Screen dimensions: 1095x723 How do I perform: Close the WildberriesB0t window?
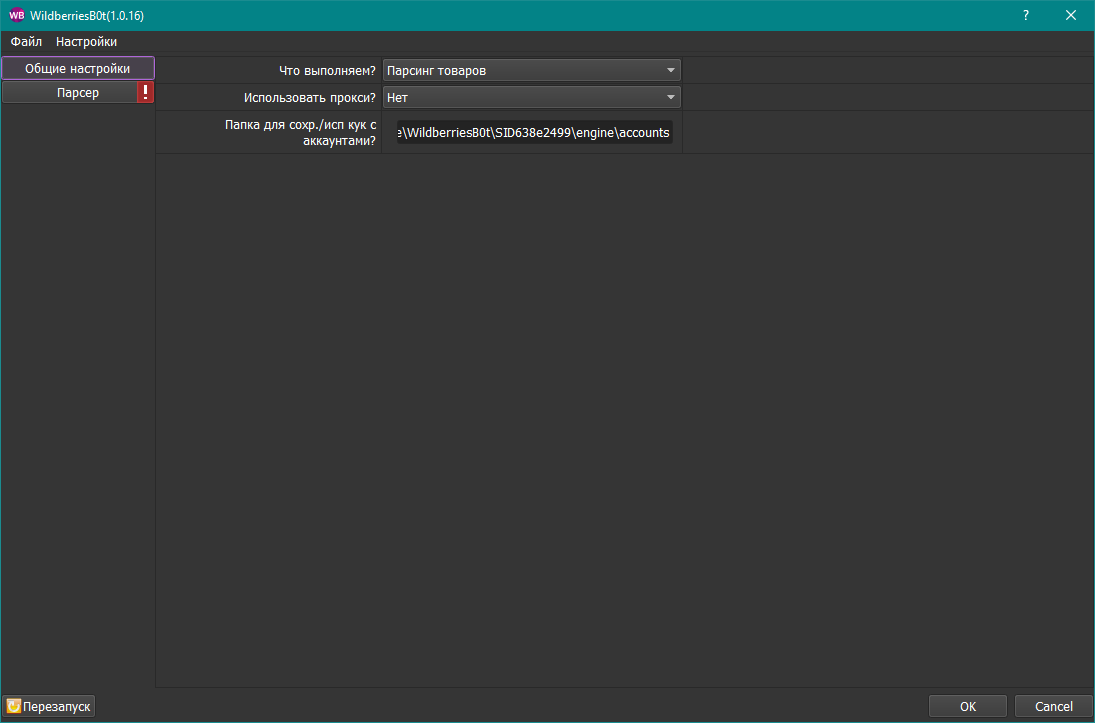(x=1071, y=15)
